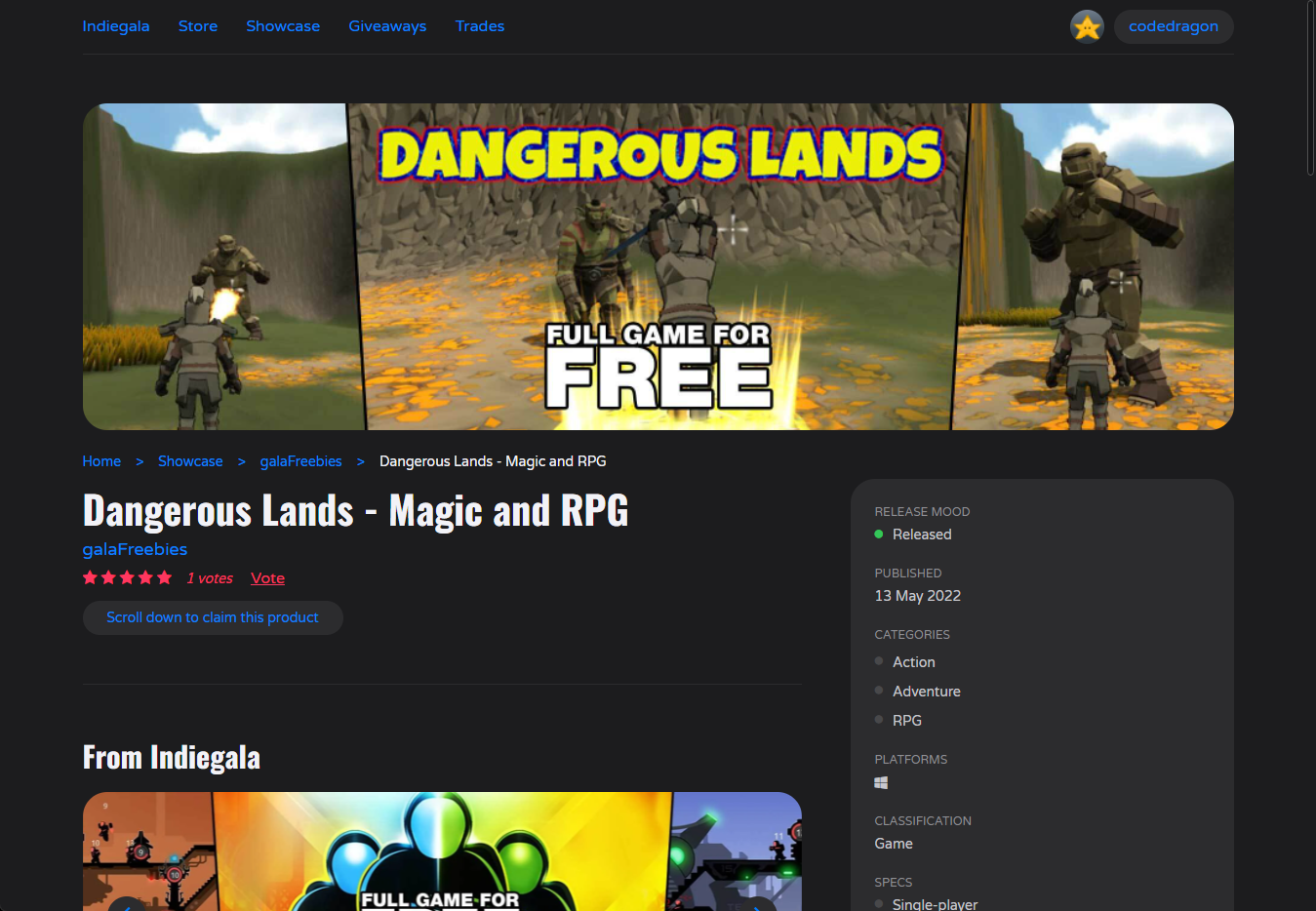Open the codedragon profile button
The image size is (1316, 911).
coord(1174,26)
